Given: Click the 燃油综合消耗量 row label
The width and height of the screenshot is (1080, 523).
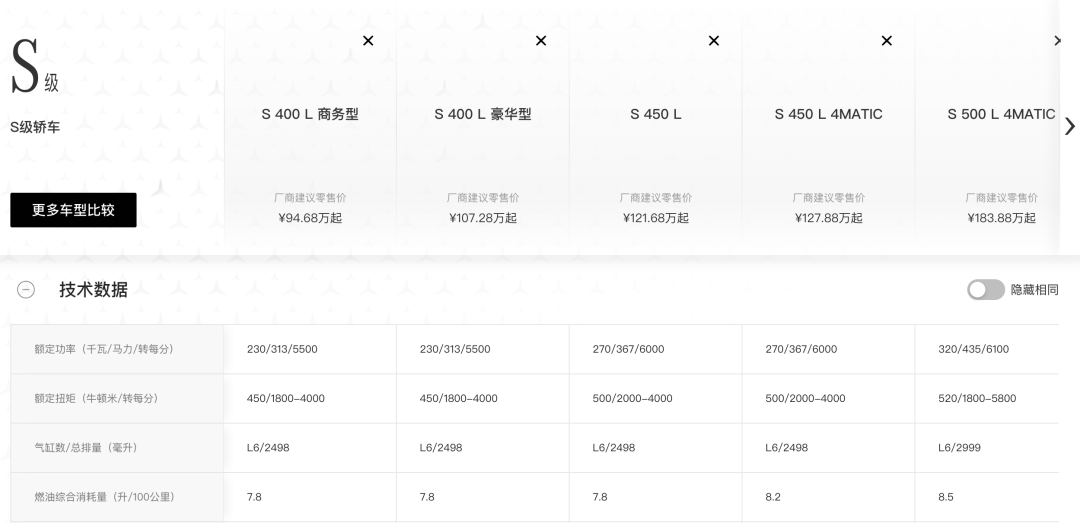Looking at the screenshot, I should pyautogui.click(x=104, y=497).
